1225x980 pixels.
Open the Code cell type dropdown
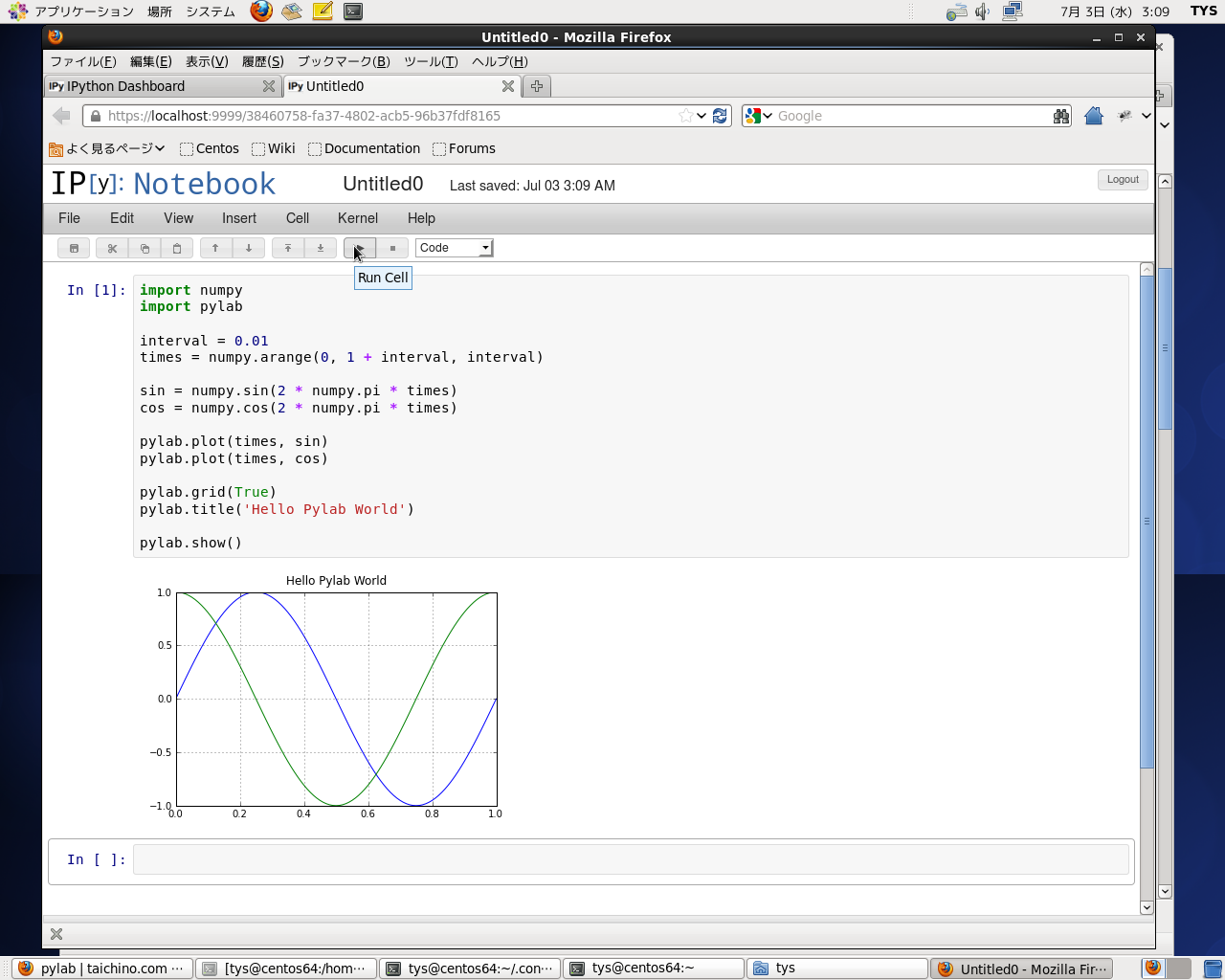pyautogui.click(x=455, y=248)
